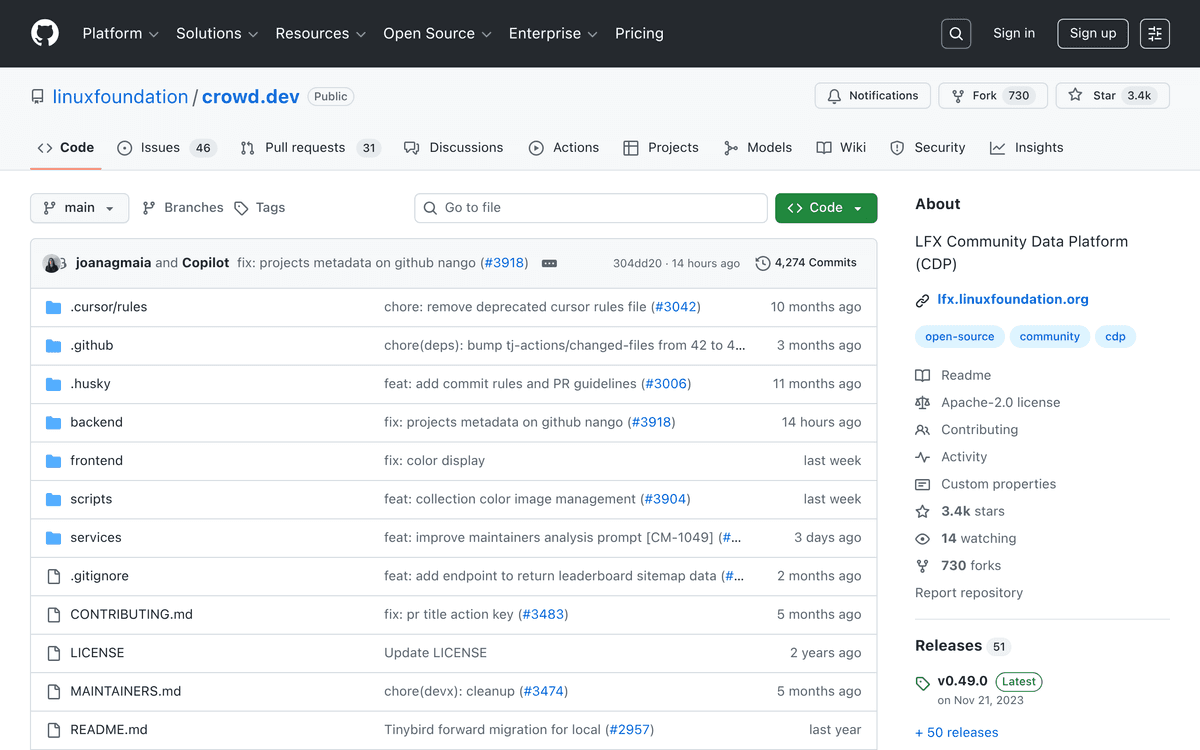Open the Insights tab

1027,148
